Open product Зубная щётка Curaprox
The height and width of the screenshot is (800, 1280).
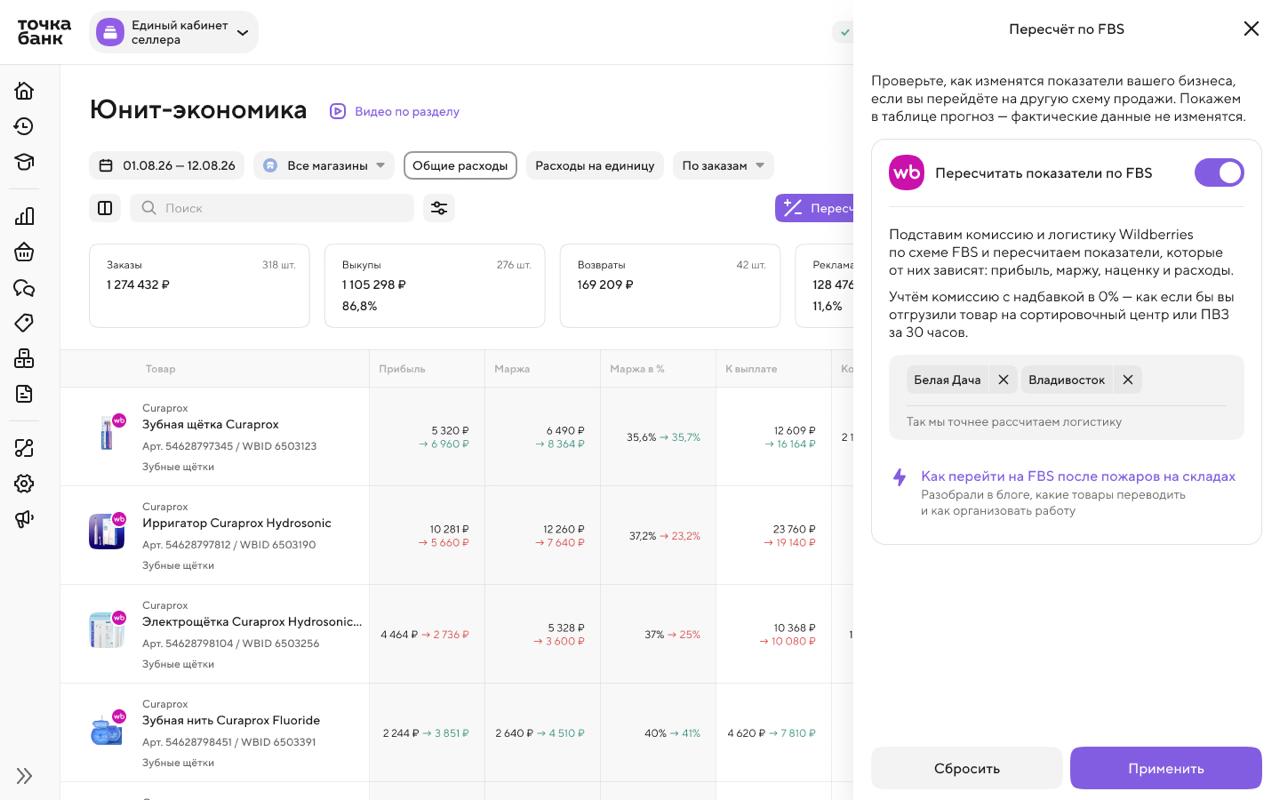(210, 424)
